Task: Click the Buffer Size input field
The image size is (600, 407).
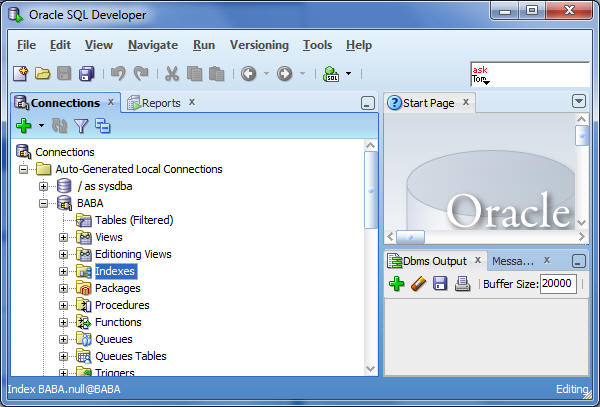Action: 558,284
